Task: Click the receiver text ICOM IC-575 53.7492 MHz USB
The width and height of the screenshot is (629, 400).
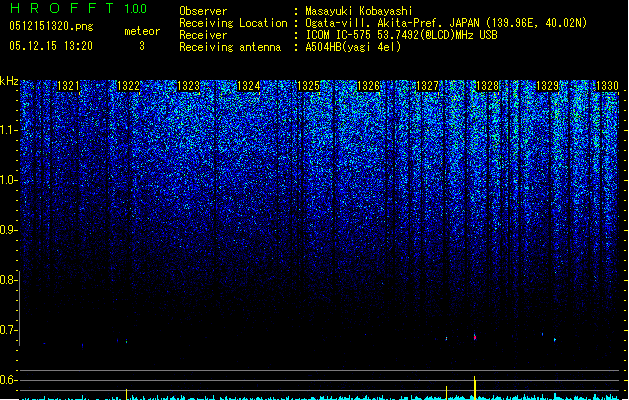Action: click(x=401, y=35)
